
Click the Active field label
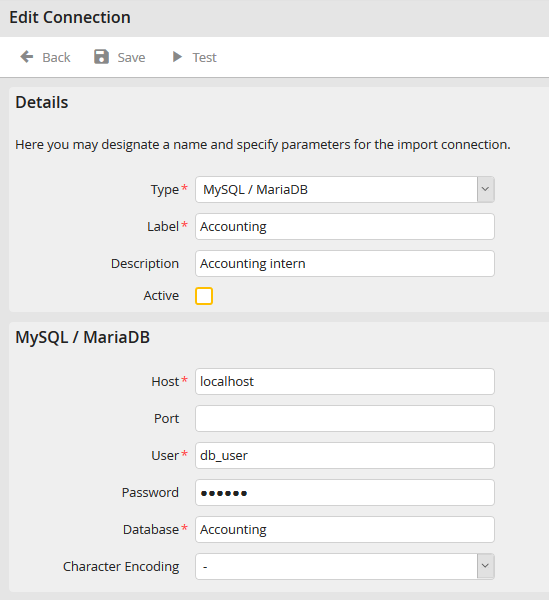(x=161, y=296)
